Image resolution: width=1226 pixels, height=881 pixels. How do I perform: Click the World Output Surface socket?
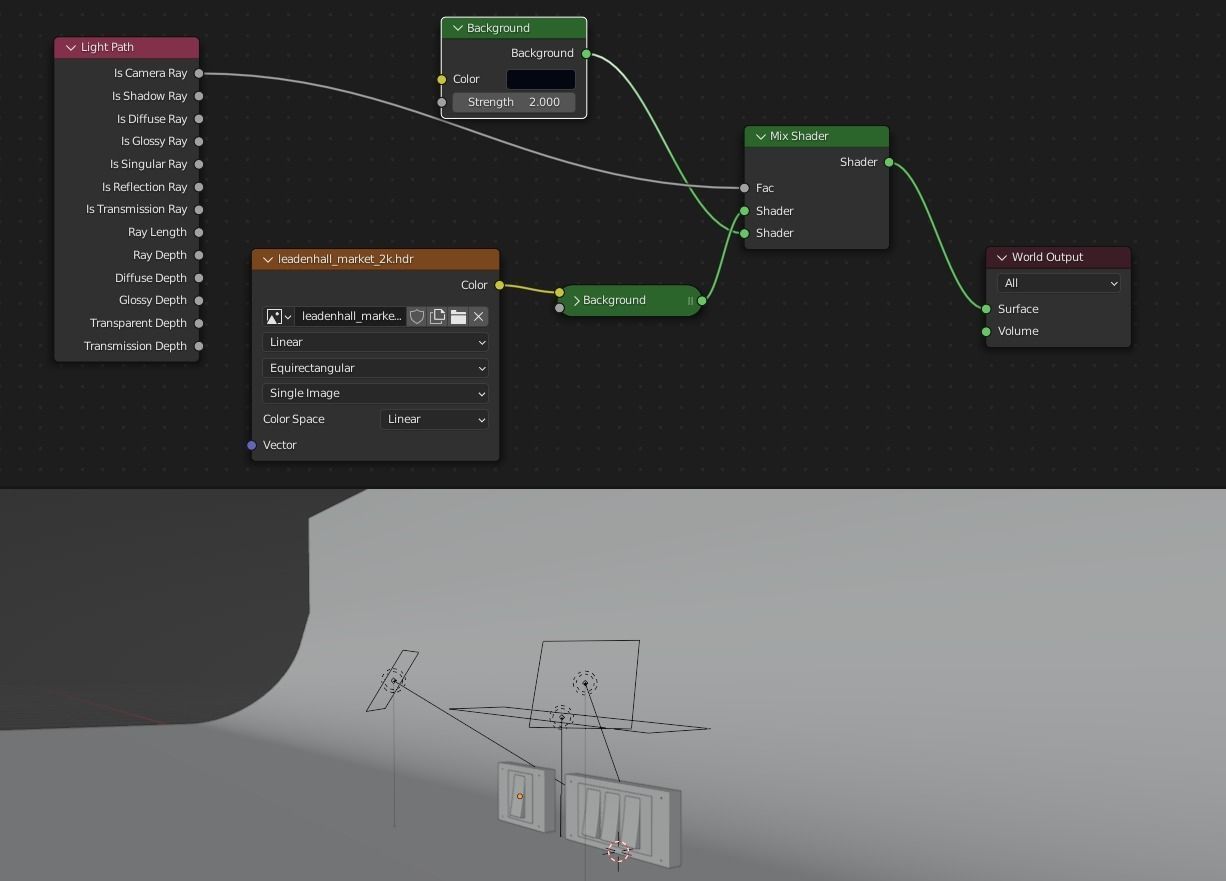pos(986,309)
